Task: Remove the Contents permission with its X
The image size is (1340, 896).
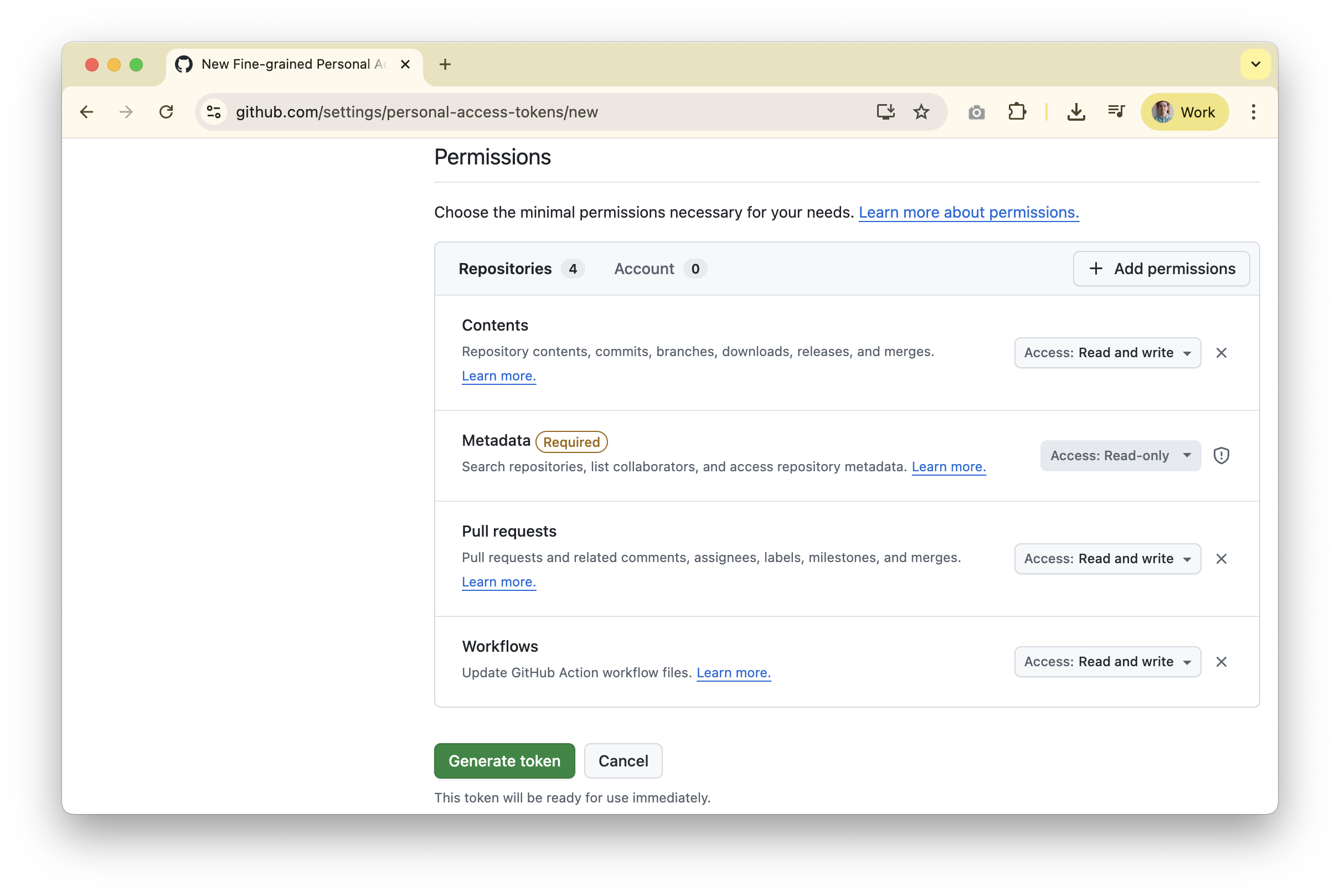Action: (x=1222, y=353)
